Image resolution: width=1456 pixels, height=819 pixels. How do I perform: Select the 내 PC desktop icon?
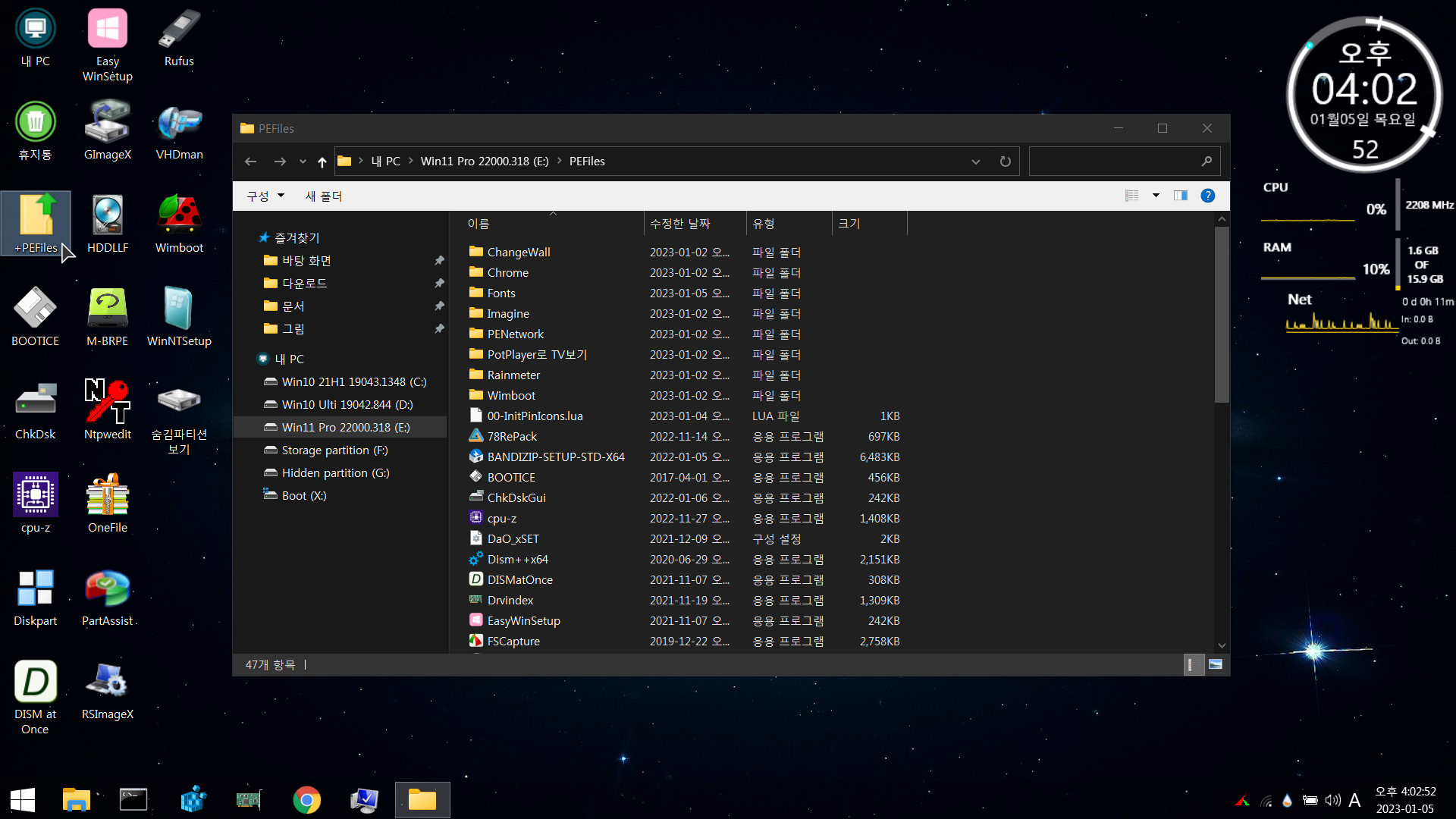(x=35, y=38)
